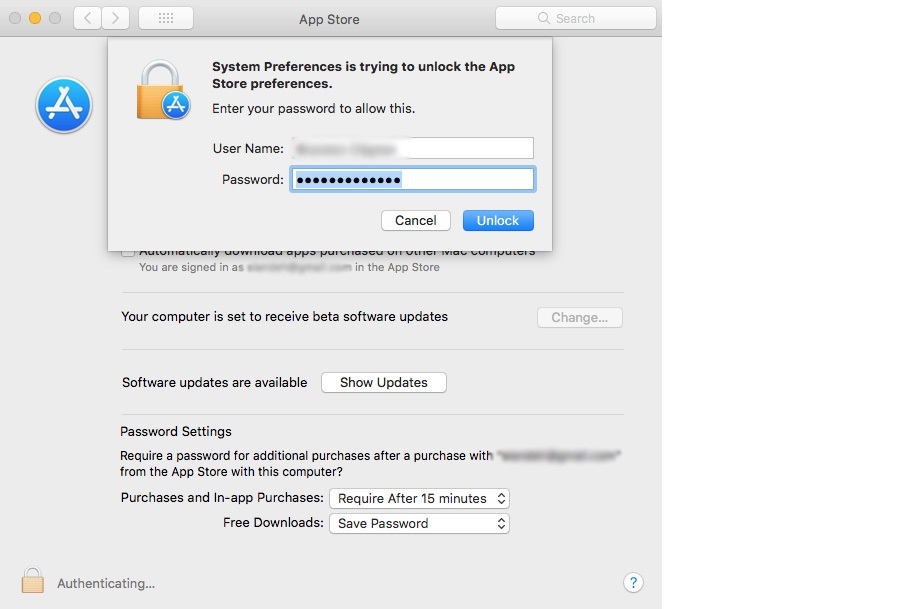Click the yellow minimize window button
The height and width of the screenshot is (609, 905).
35,18
